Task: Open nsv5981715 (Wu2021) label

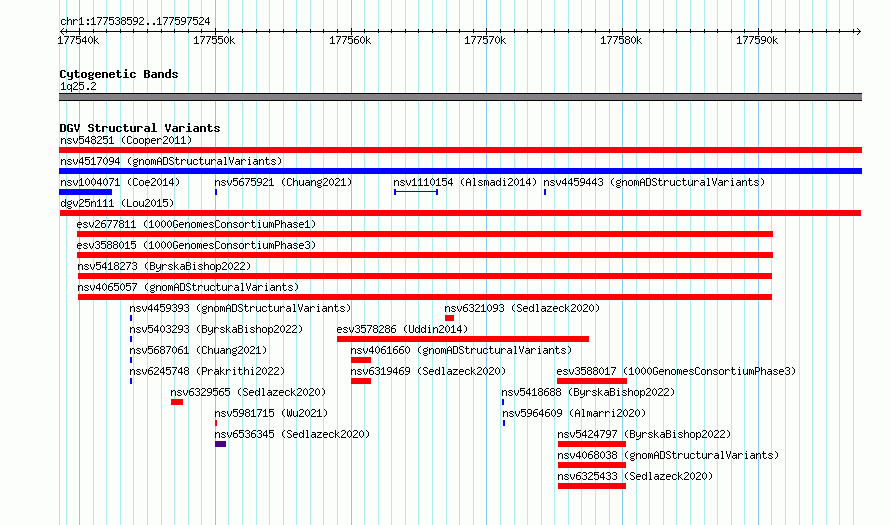Action: 271,413
